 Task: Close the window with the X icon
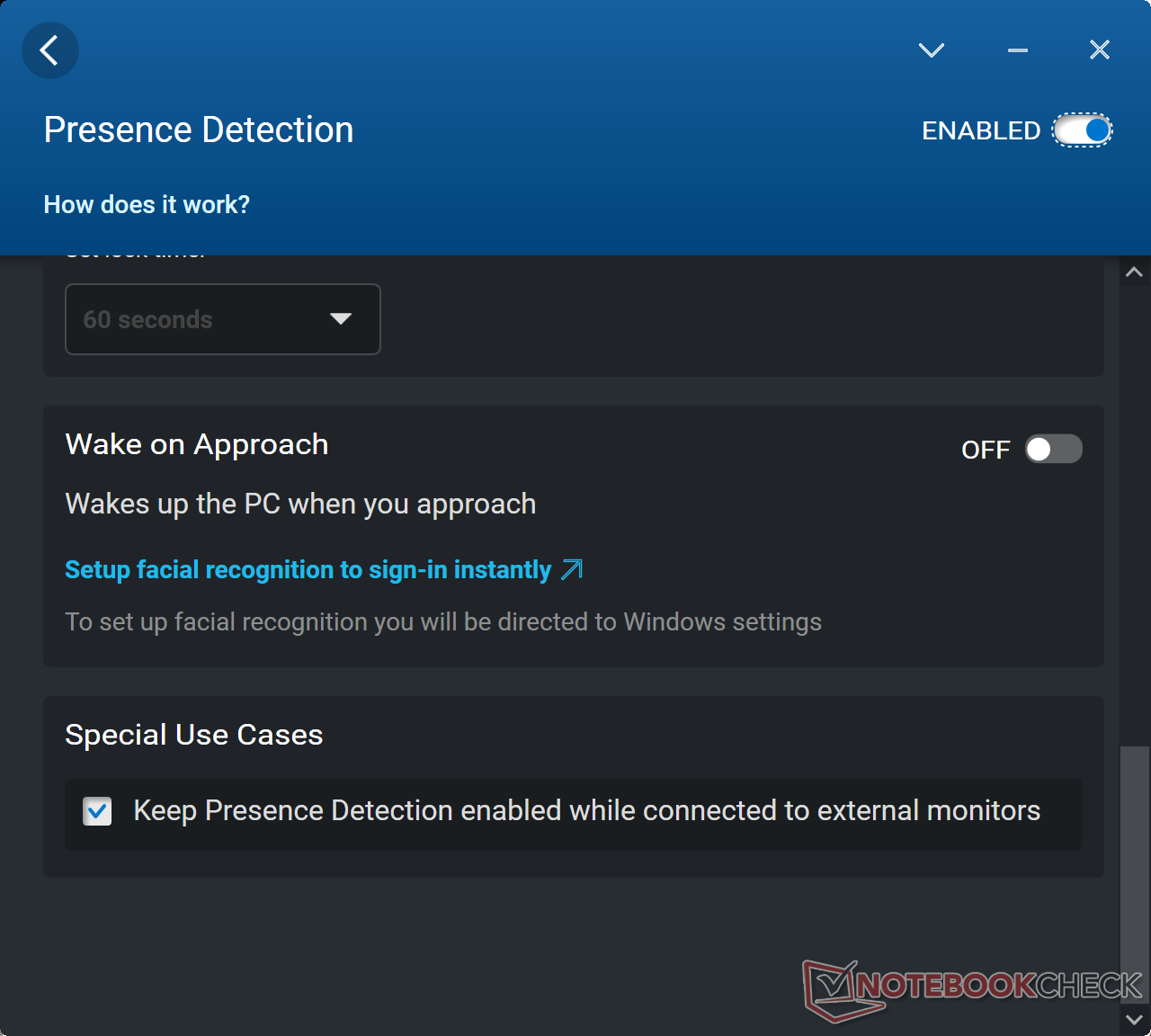(1100, 49)
